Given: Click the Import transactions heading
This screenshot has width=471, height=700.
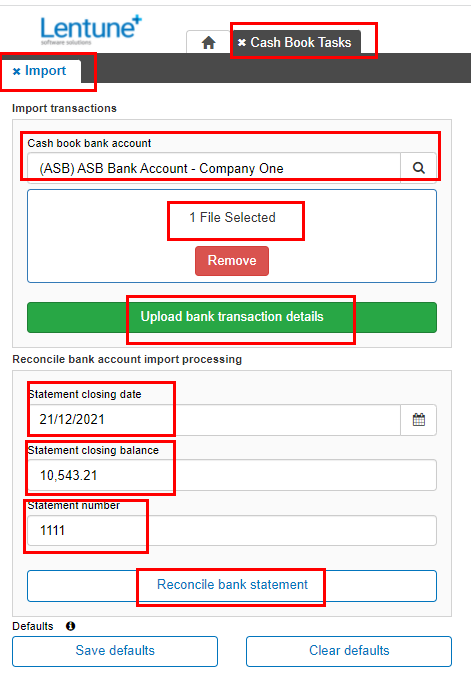Looking at the screenshot, I should click(x=64, y=108).
